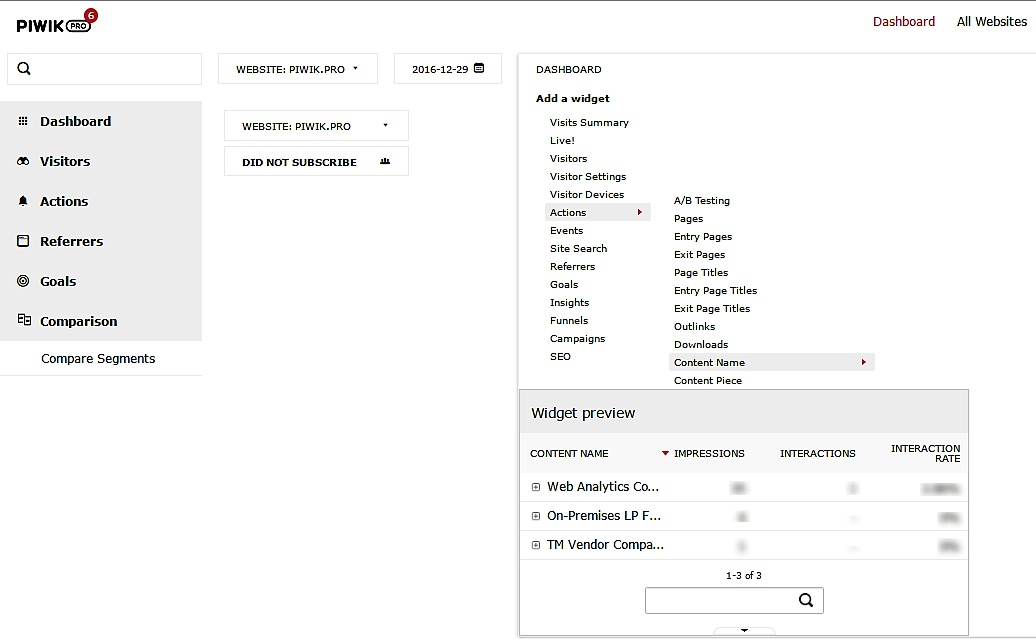This screenshot has height=639, width=1036.
Task: Click magnifier icon in sidebar search box
Action: pyautogui.click(x=24, y=68)
